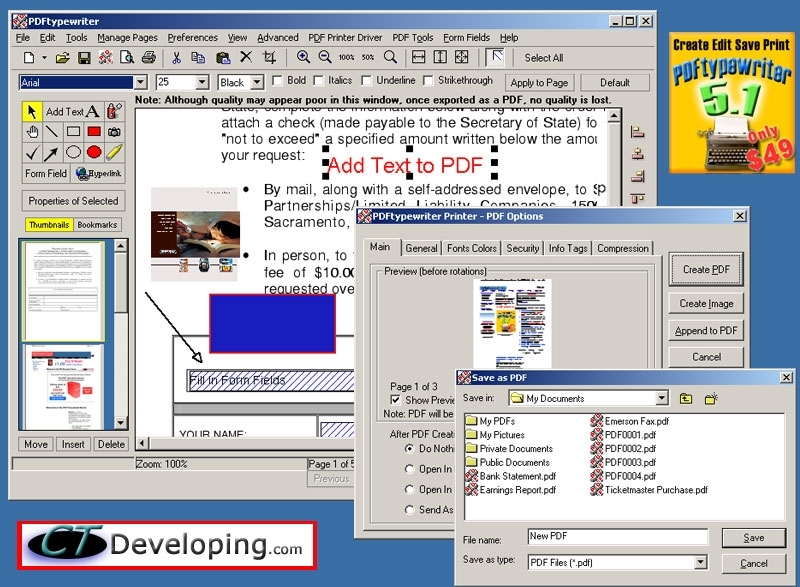The width and height of the screenshot is (800, 587).
Task: Click the blue rectangle shape on page
Action: [x=272, y=323]
